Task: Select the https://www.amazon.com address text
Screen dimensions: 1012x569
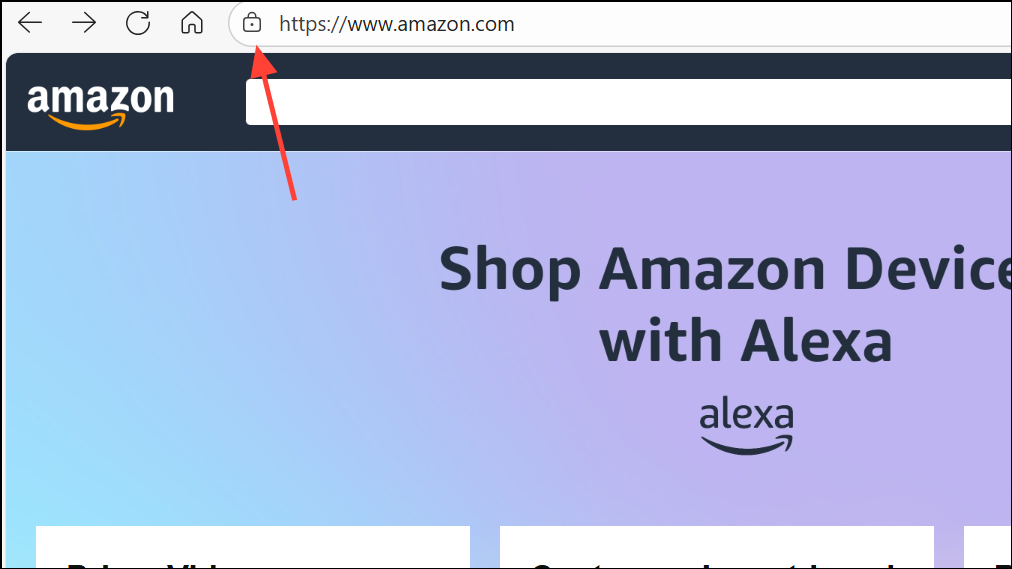Action: (396, 25)
